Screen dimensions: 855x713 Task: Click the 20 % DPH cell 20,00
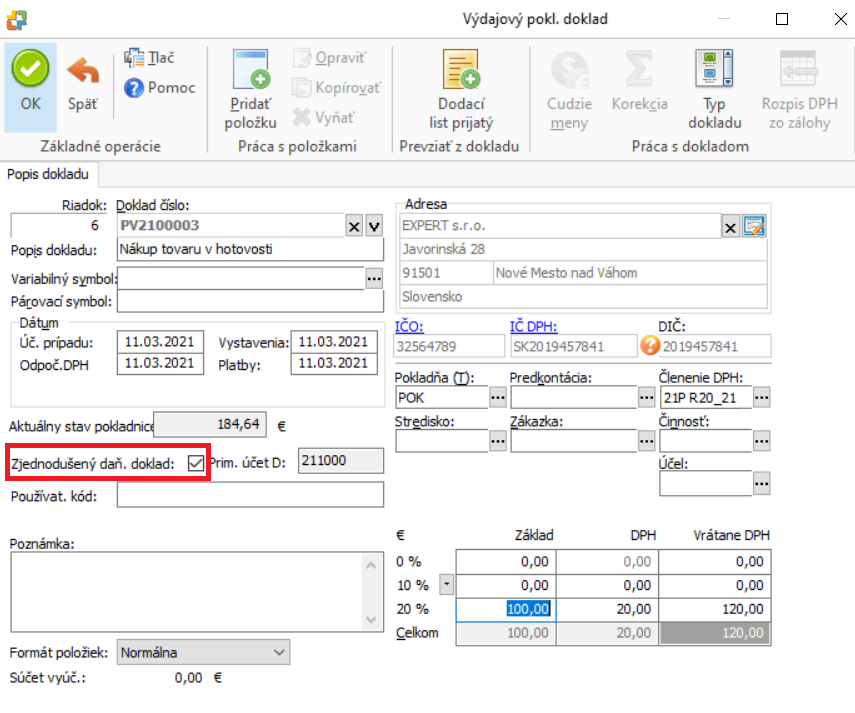pos(607,609)
